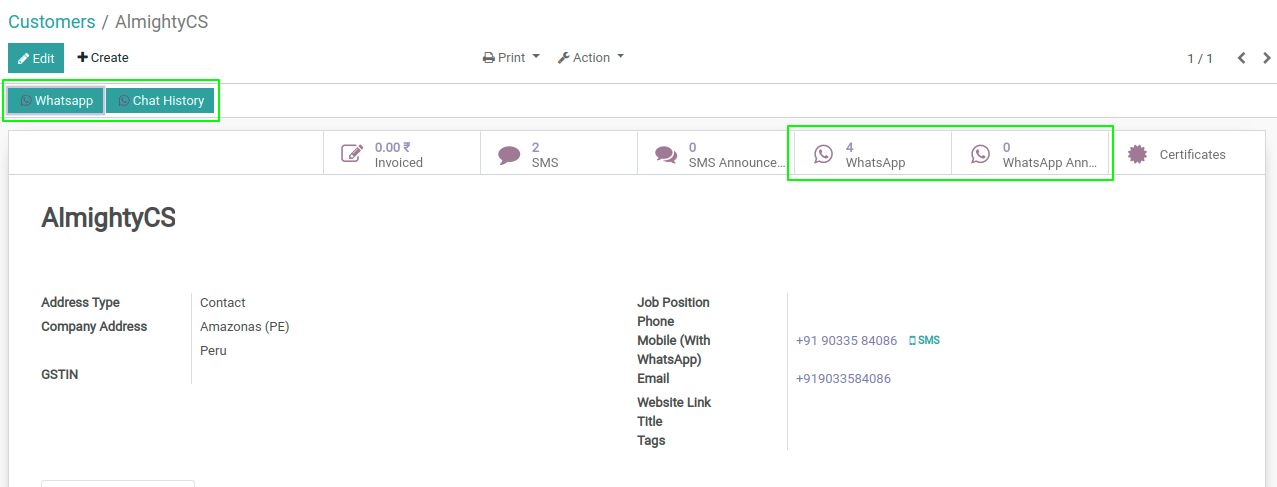Click the SMS speech bubble icon
This screenshot has width=1277, height=487.
click(x=509, y=154)
